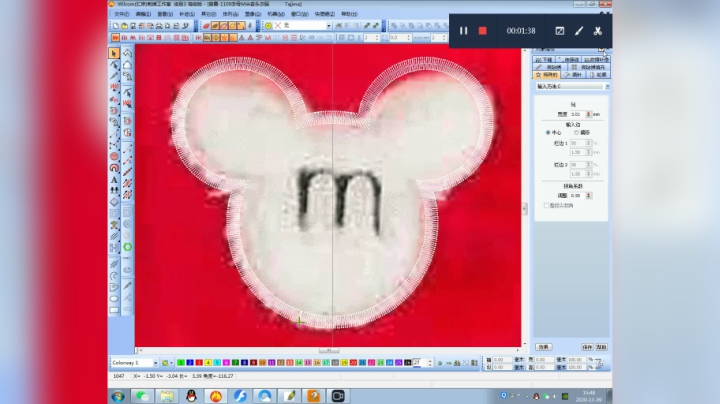
Task: Click the Save disk icon
Action: [133, 26]
